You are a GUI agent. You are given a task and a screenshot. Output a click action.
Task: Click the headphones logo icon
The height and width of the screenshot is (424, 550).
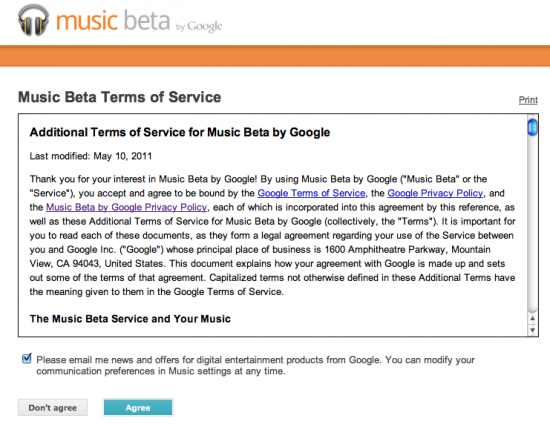33,20
